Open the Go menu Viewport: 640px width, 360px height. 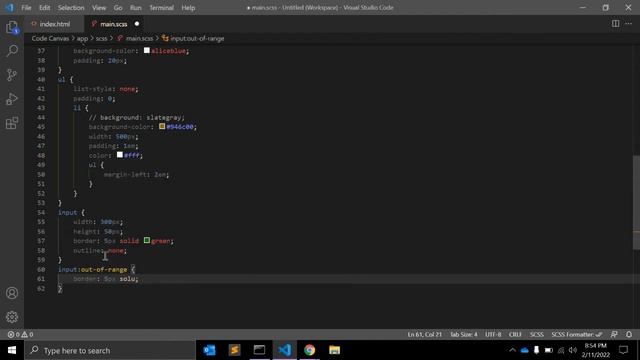(x=118, y=7)
